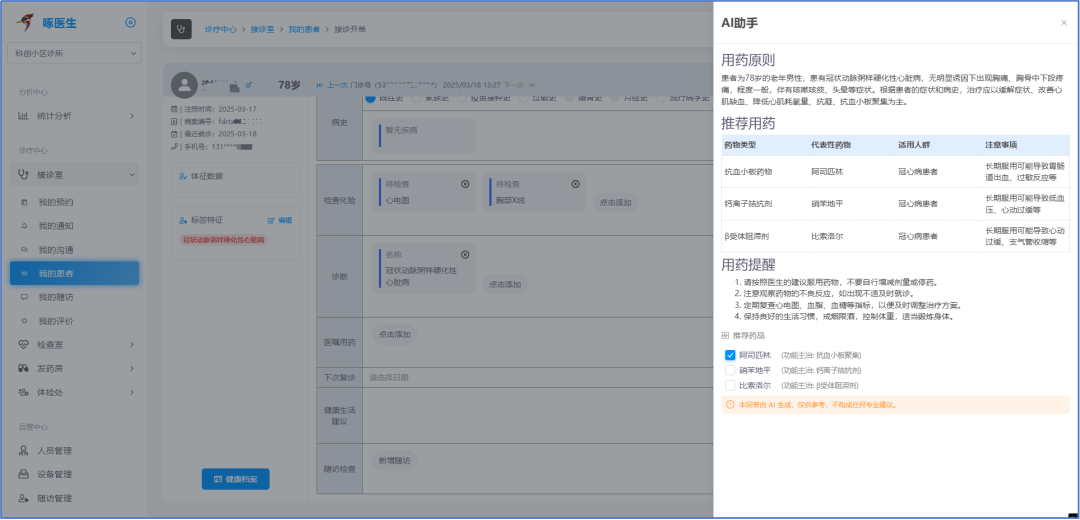Screen dimensions: 1080x520
Task: Collapse the 接诊室 menu section
Action: point(75,175)
